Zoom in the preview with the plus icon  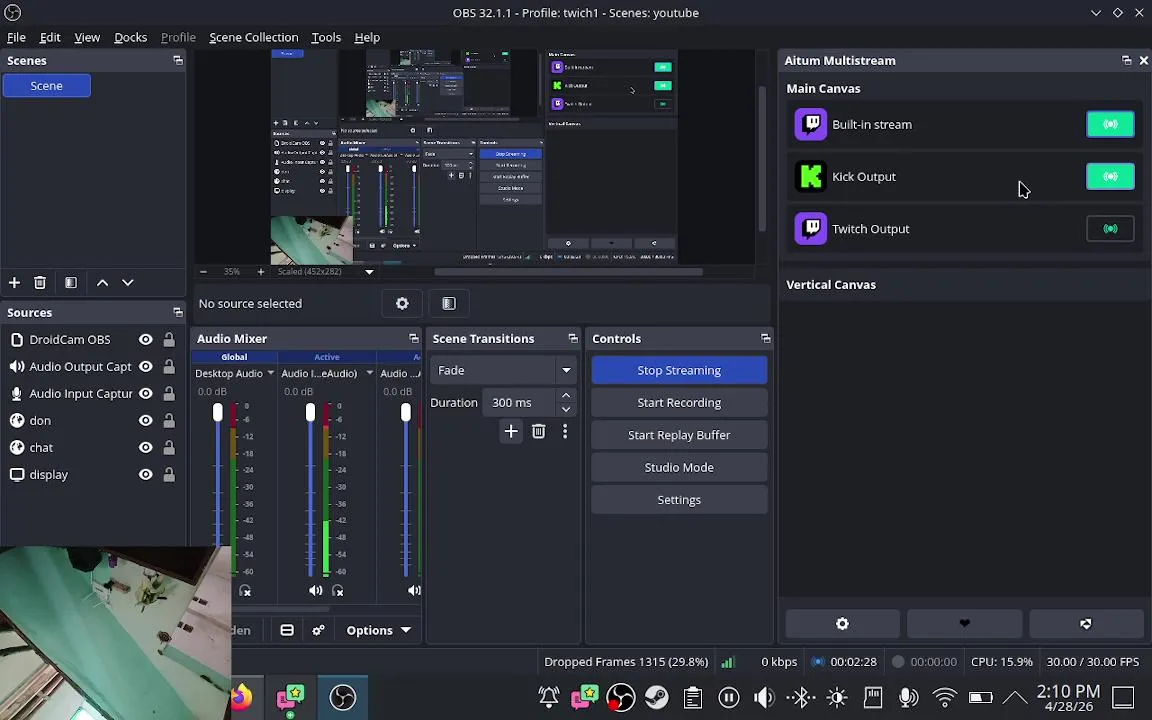tap(260, 272)
